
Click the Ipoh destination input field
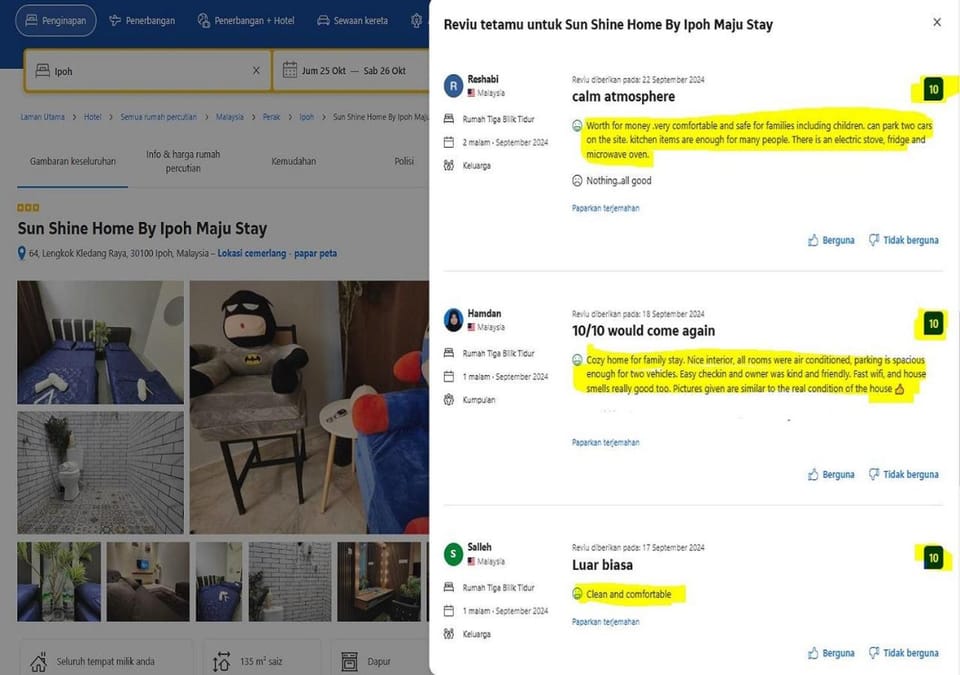point(147,70)
